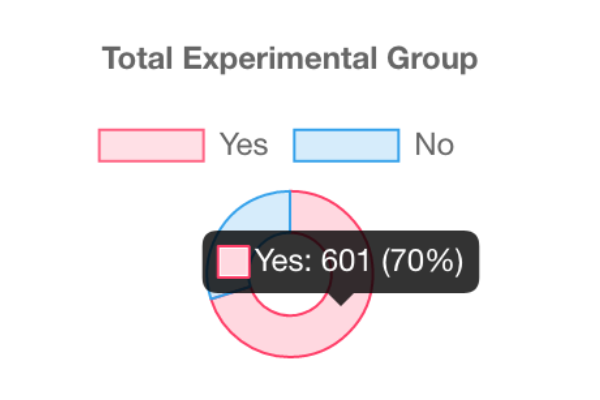Toggle the No dataset via its legend label

434,145
